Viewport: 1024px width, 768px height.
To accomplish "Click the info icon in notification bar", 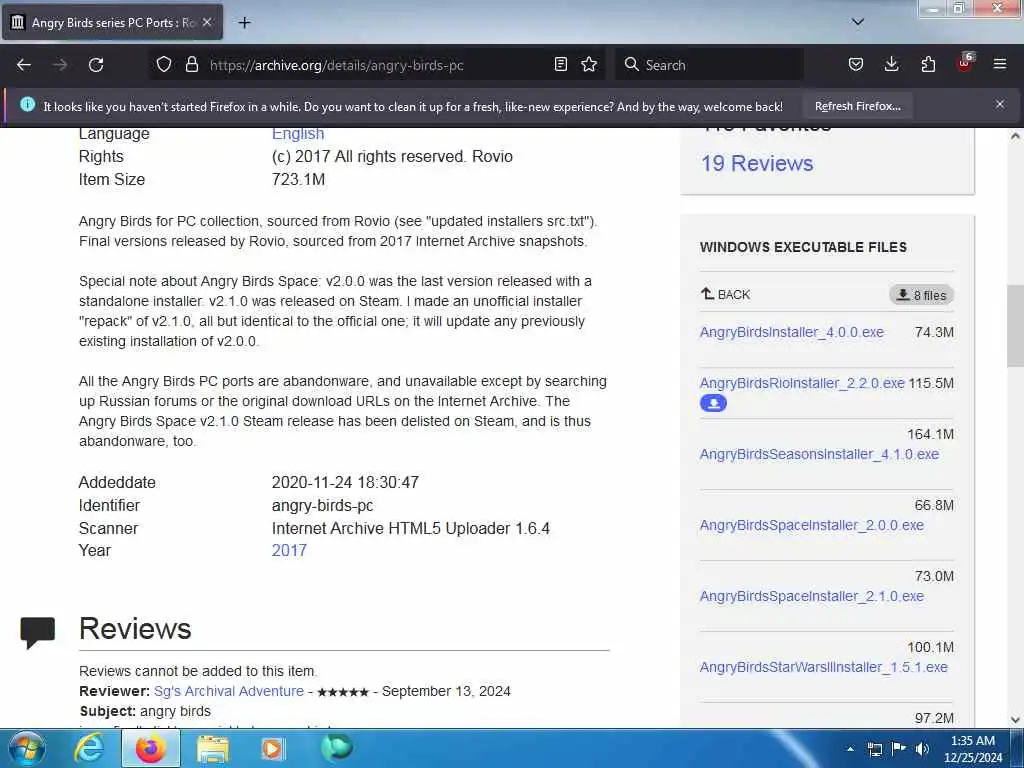I will (x=27, y=104).
